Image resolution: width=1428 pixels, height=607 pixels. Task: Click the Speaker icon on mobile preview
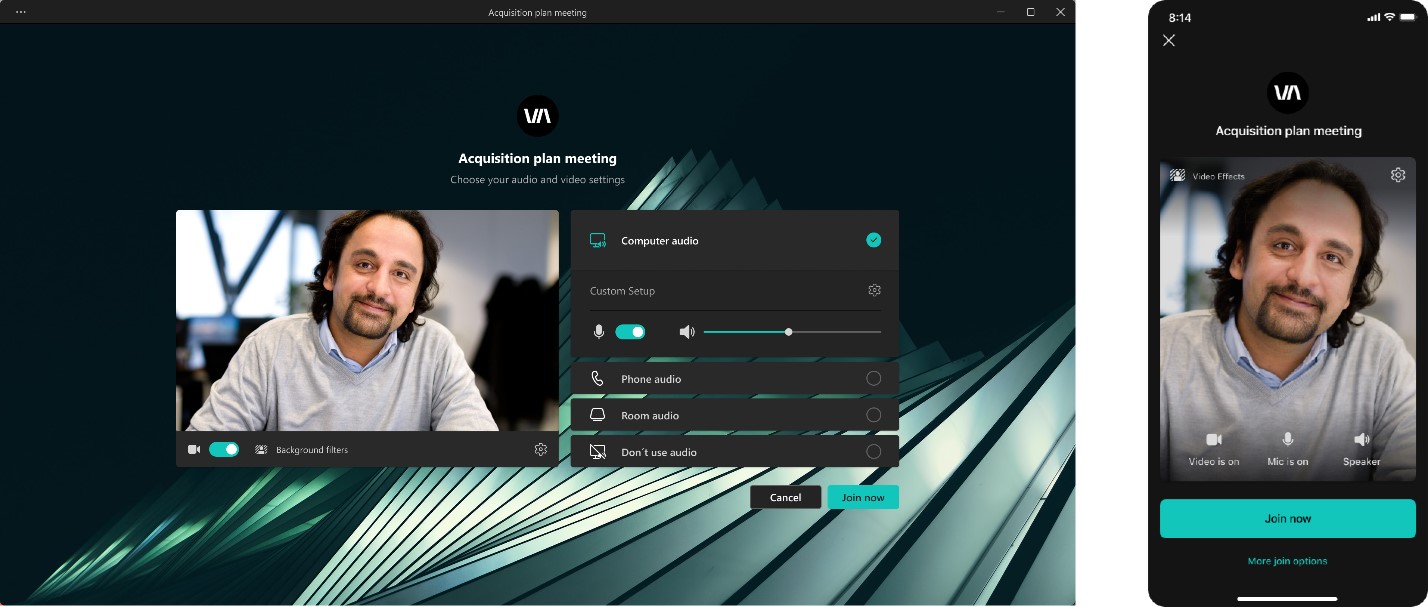coord(1362,439)
